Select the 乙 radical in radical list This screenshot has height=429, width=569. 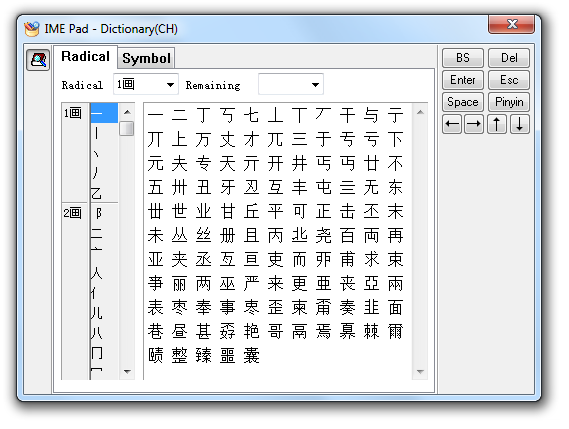click(x=97, y=193)
